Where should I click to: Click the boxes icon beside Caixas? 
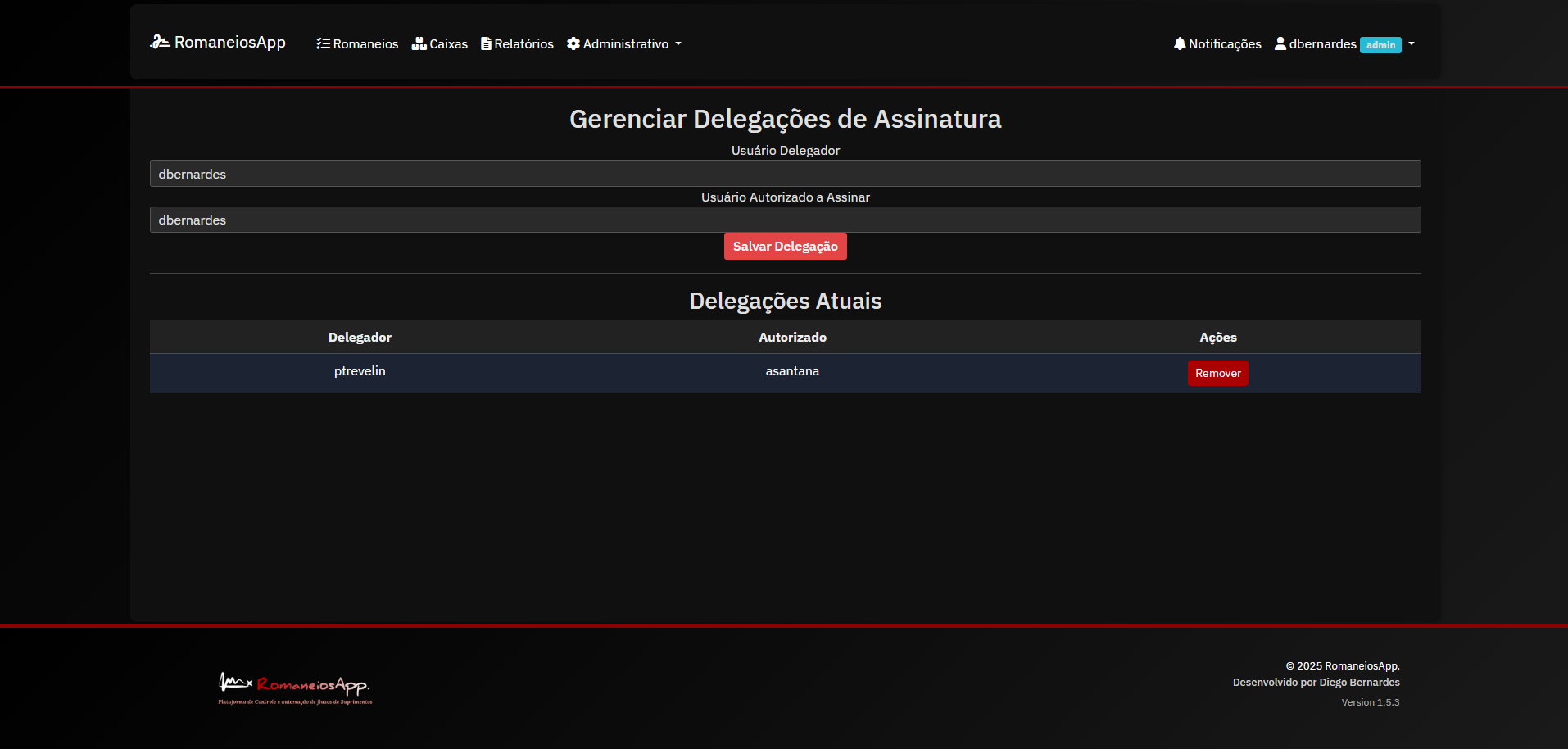pos(419,43)
